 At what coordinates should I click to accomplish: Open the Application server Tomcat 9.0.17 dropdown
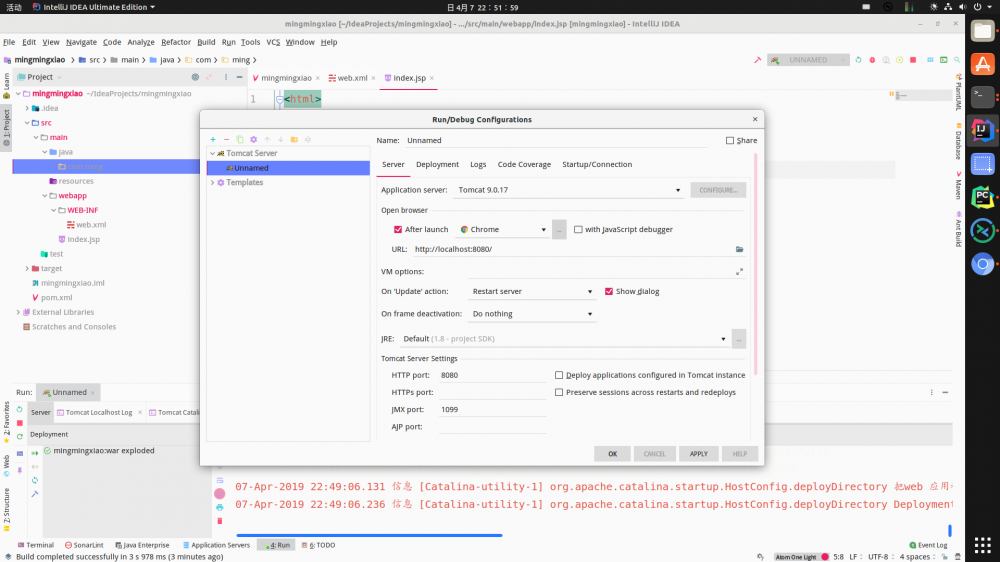[x=568, y=190]
